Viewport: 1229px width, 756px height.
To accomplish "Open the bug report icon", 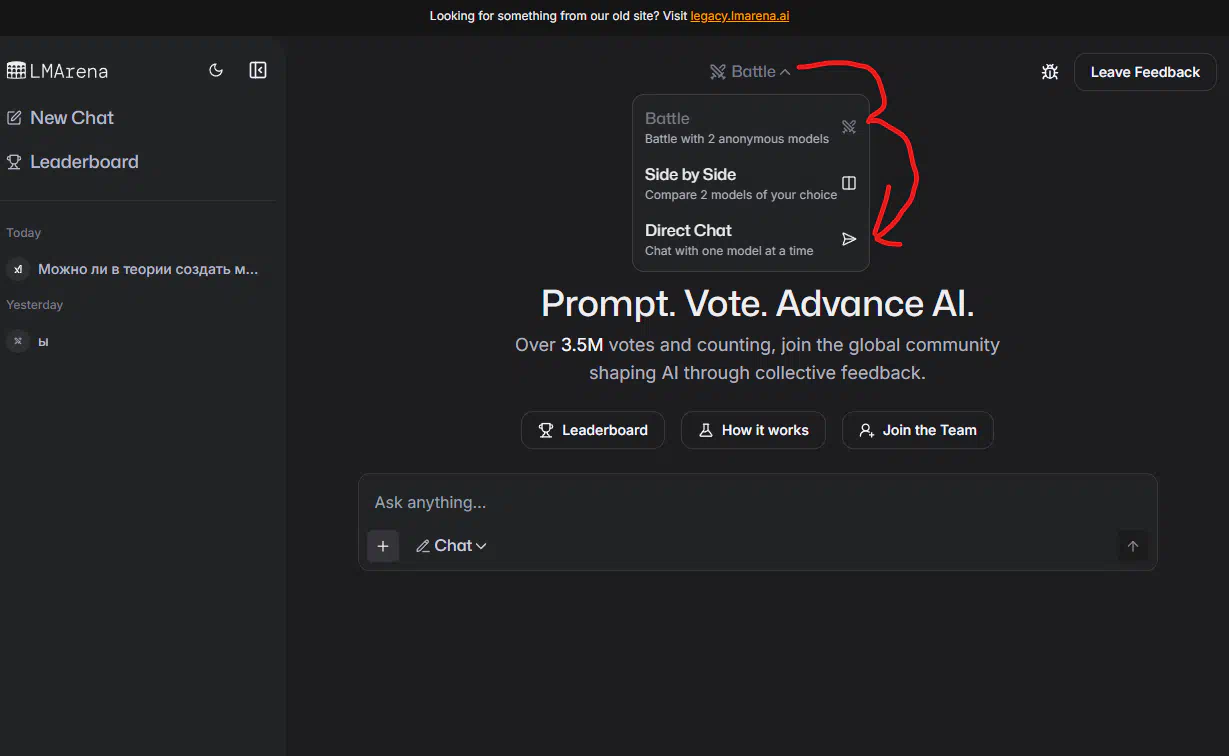I will (1050, 72).
